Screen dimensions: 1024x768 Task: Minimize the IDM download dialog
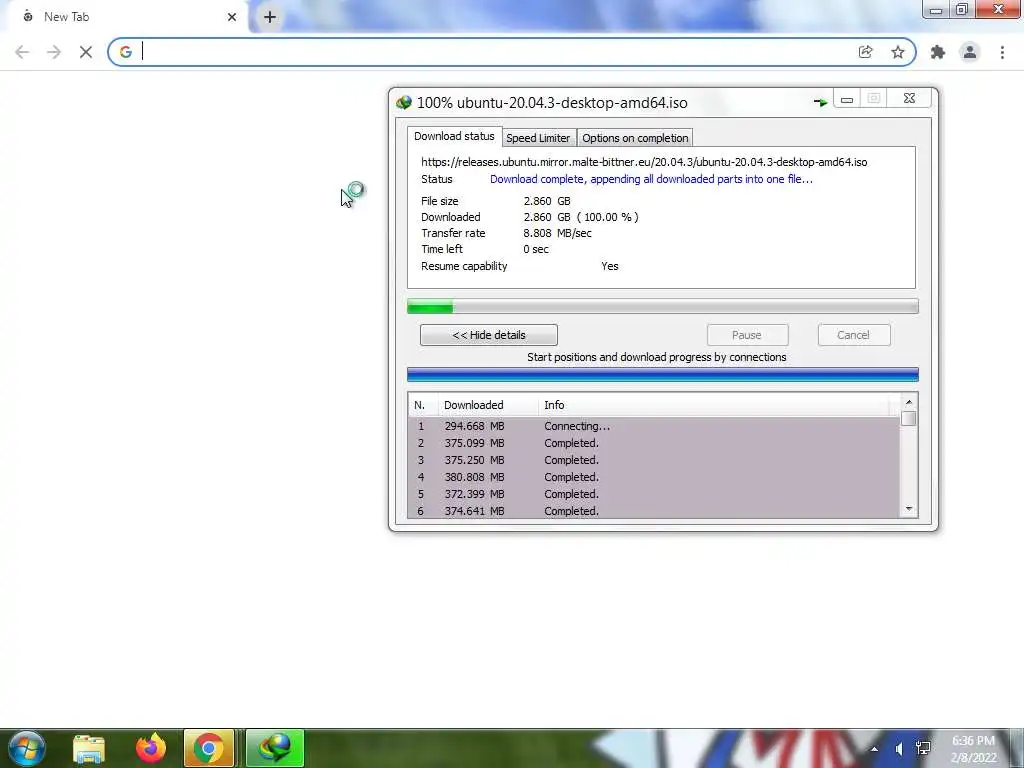tap(847, 99)
